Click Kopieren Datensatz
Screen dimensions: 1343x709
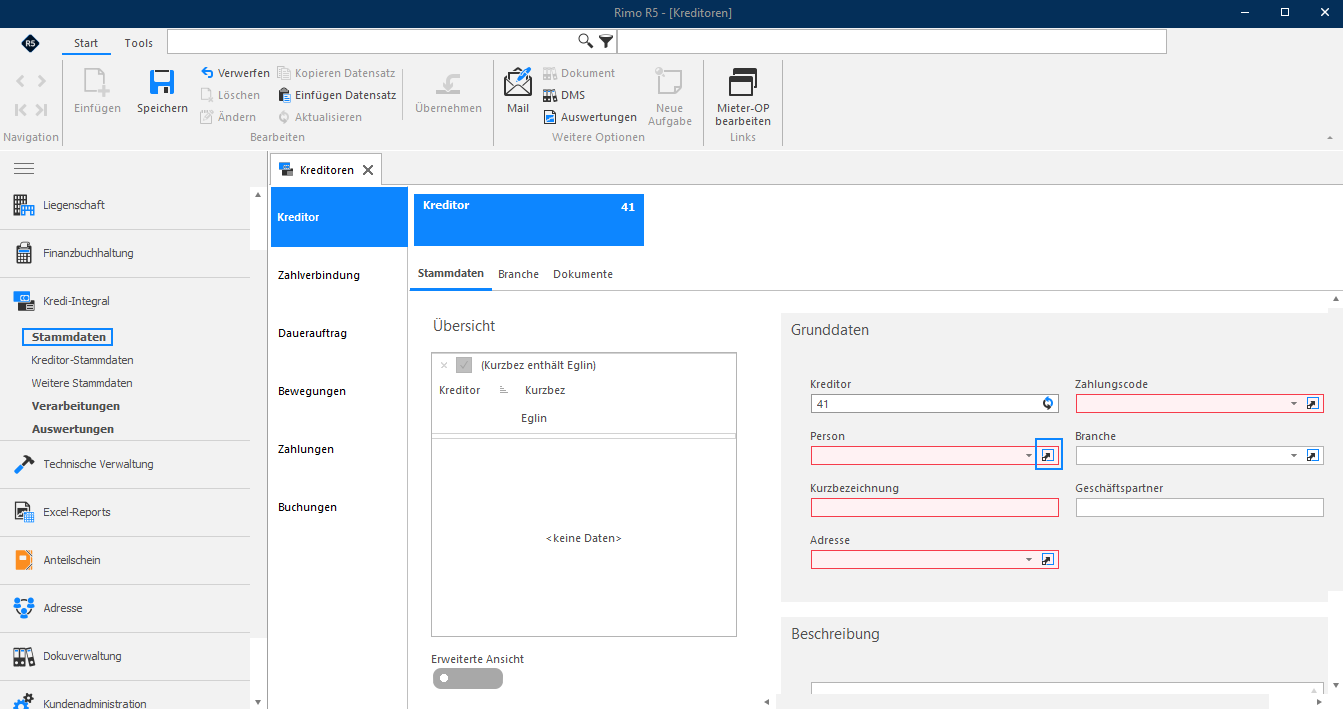tap(336, 73)
